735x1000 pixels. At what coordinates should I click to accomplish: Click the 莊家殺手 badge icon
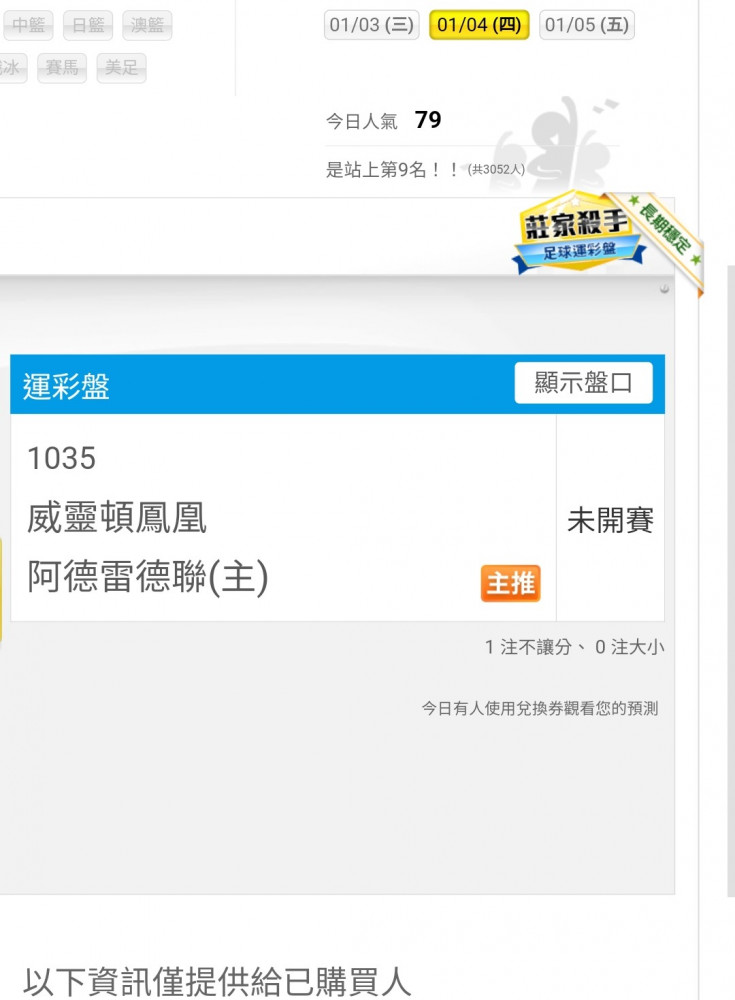579,234
